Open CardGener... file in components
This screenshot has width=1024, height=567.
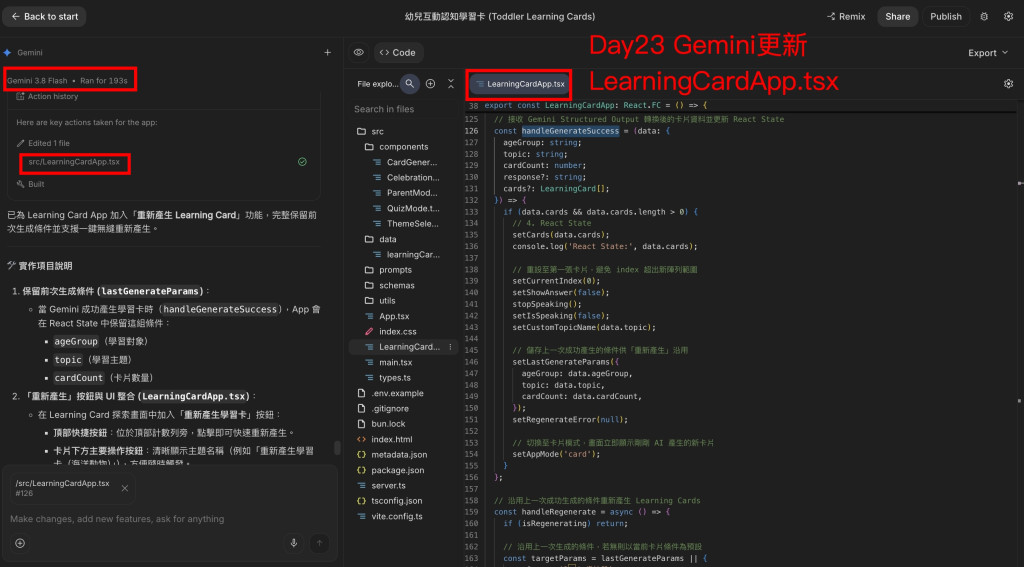[x=405, y=162]
